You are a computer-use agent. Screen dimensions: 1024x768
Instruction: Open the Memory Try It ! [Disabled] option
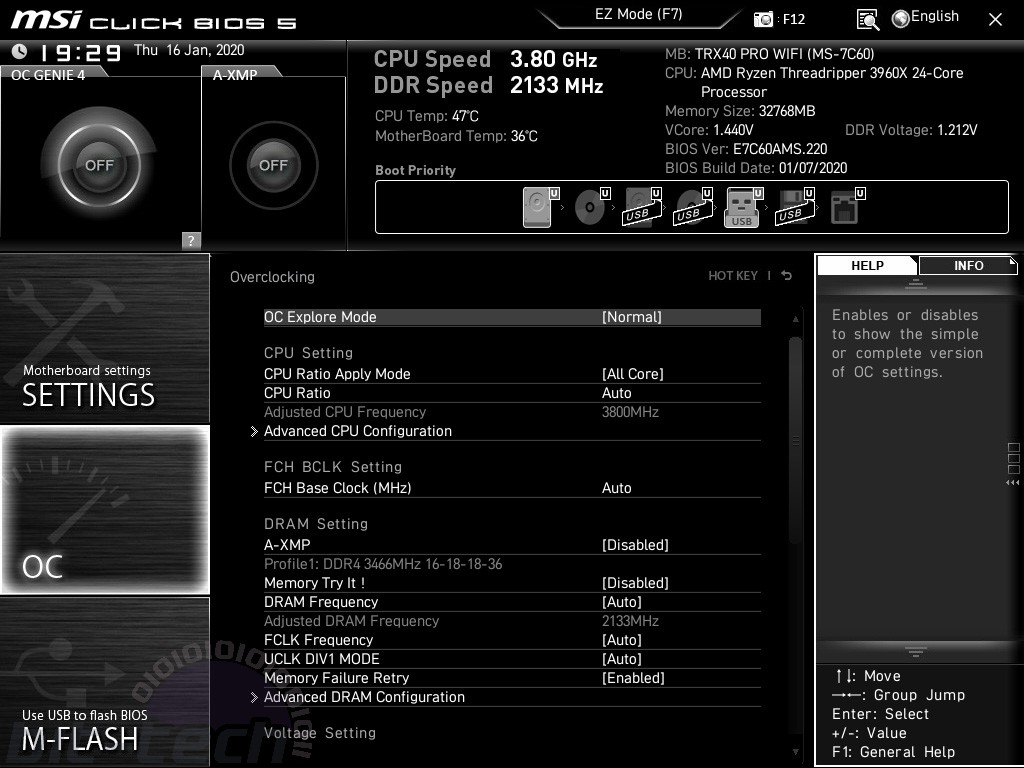[x=512, y=583]
